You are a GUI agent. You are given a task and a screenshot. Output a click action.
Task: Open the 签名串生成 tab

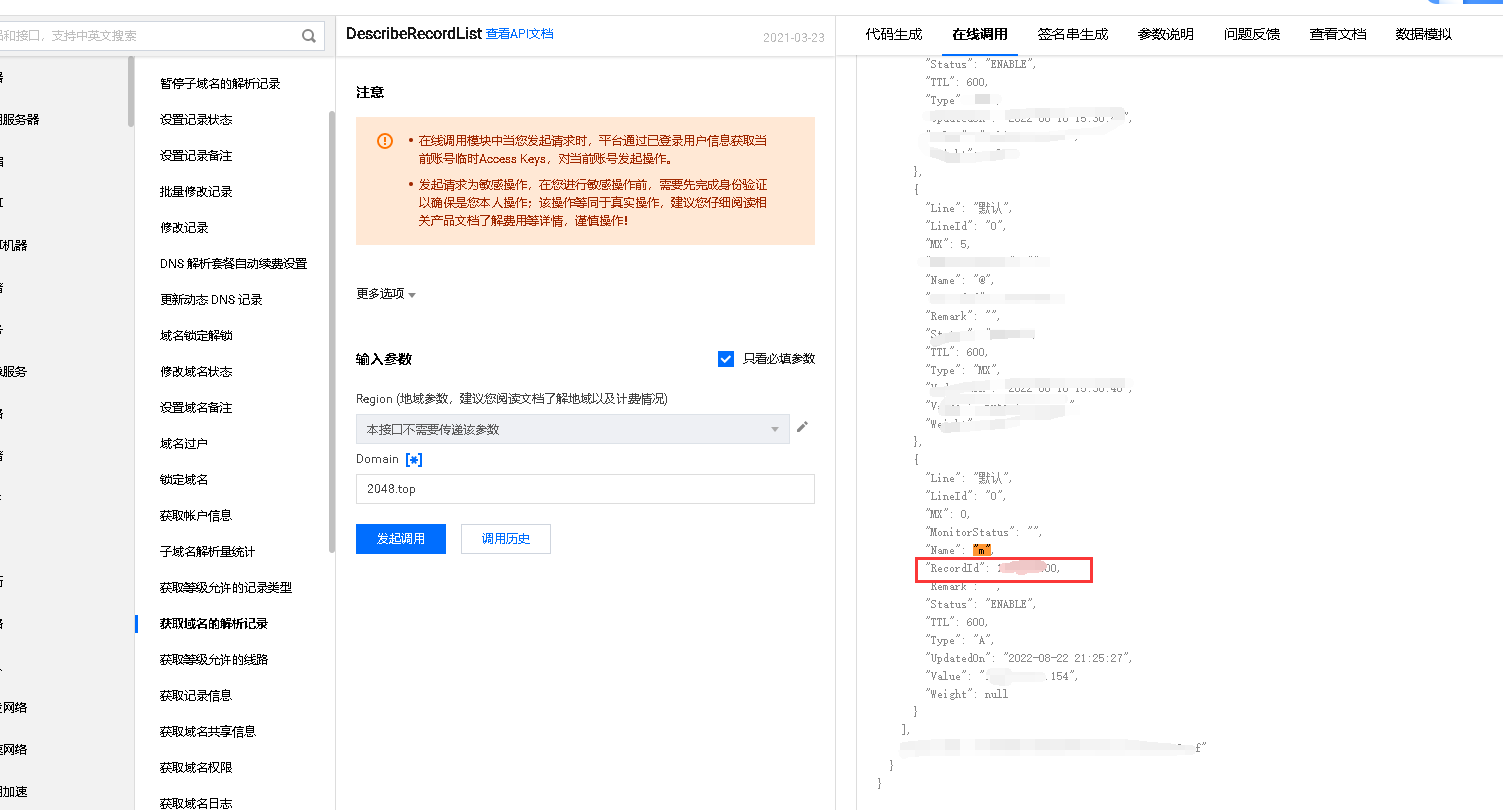(1073, 34)
